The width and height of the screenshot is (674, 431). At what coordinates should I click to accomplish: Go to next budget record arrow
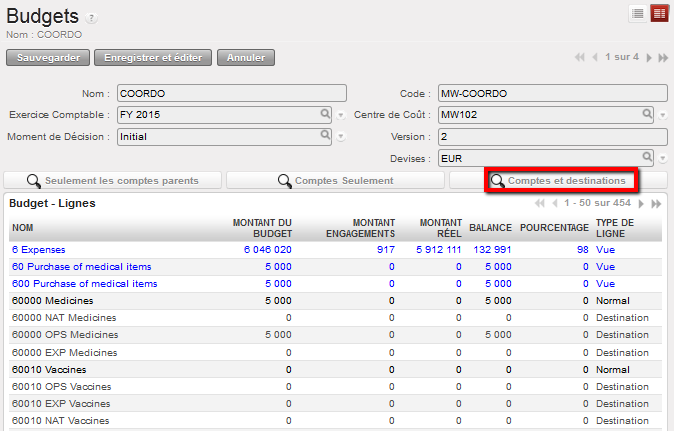click(649, 58)
